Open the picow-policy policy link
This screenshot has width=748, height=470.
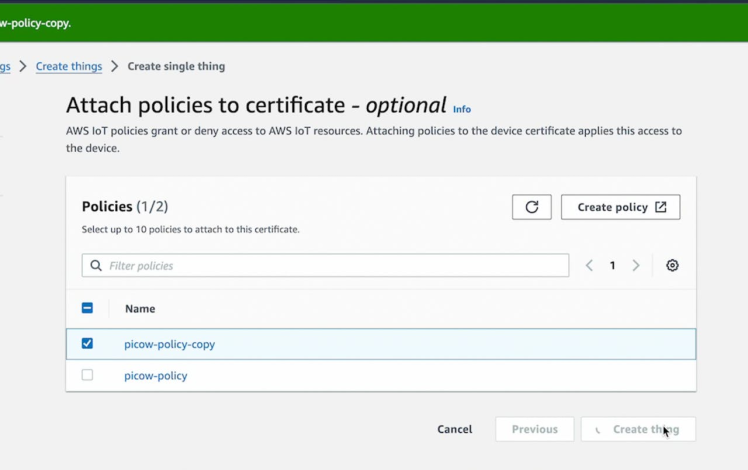click(x=155, y=376)
